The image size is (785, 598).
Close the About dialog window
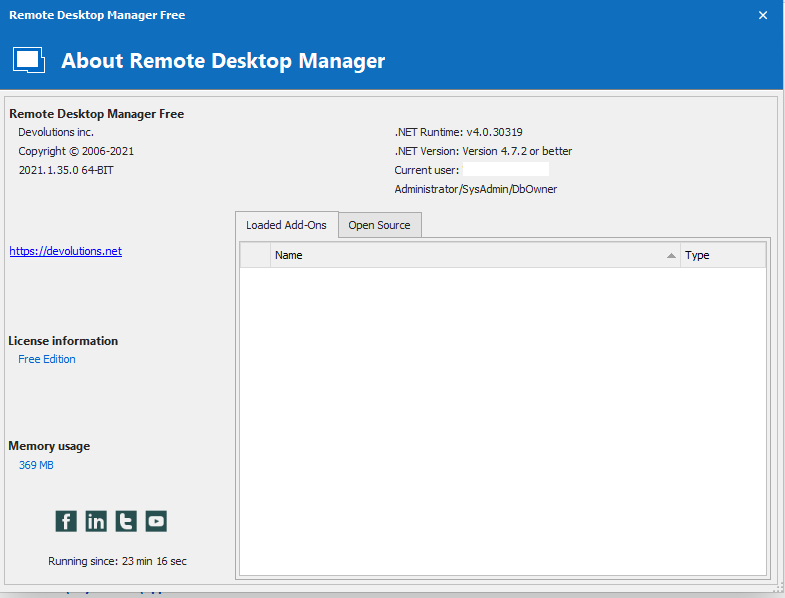click(x=763, y=16)
